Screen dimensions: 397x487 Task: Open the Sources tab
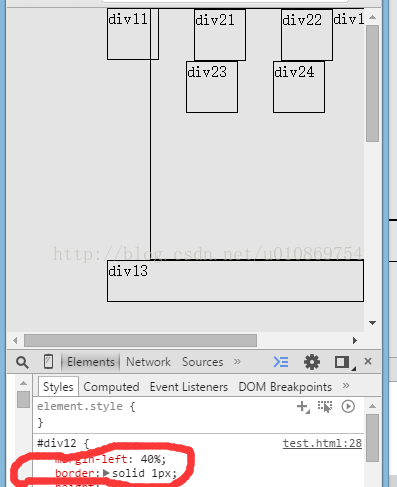(x=203, y=362)
